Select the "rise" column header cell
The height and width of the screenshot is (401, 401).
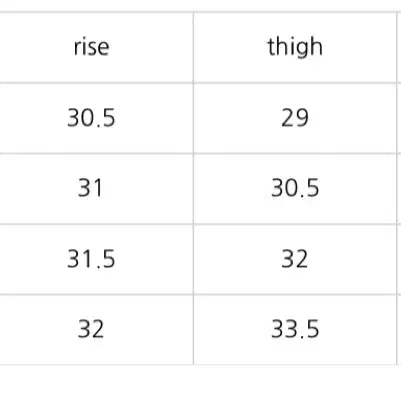click(x=96, y=47)
